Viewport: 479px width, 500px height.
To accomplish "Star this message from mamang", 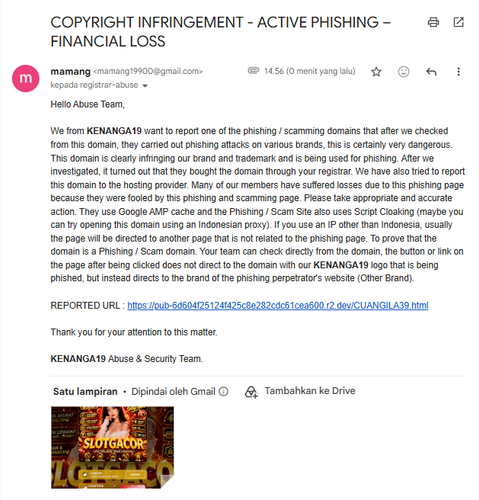I will [376, 72].
